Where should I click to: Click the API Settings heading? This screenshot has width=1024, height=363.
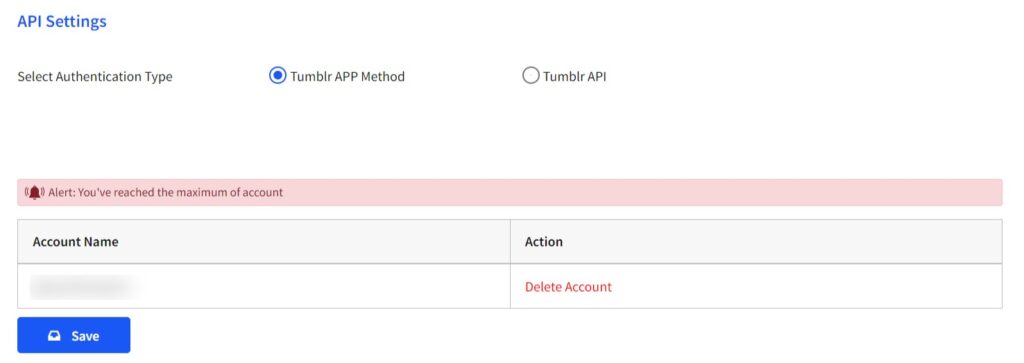[x=62, y=21]
